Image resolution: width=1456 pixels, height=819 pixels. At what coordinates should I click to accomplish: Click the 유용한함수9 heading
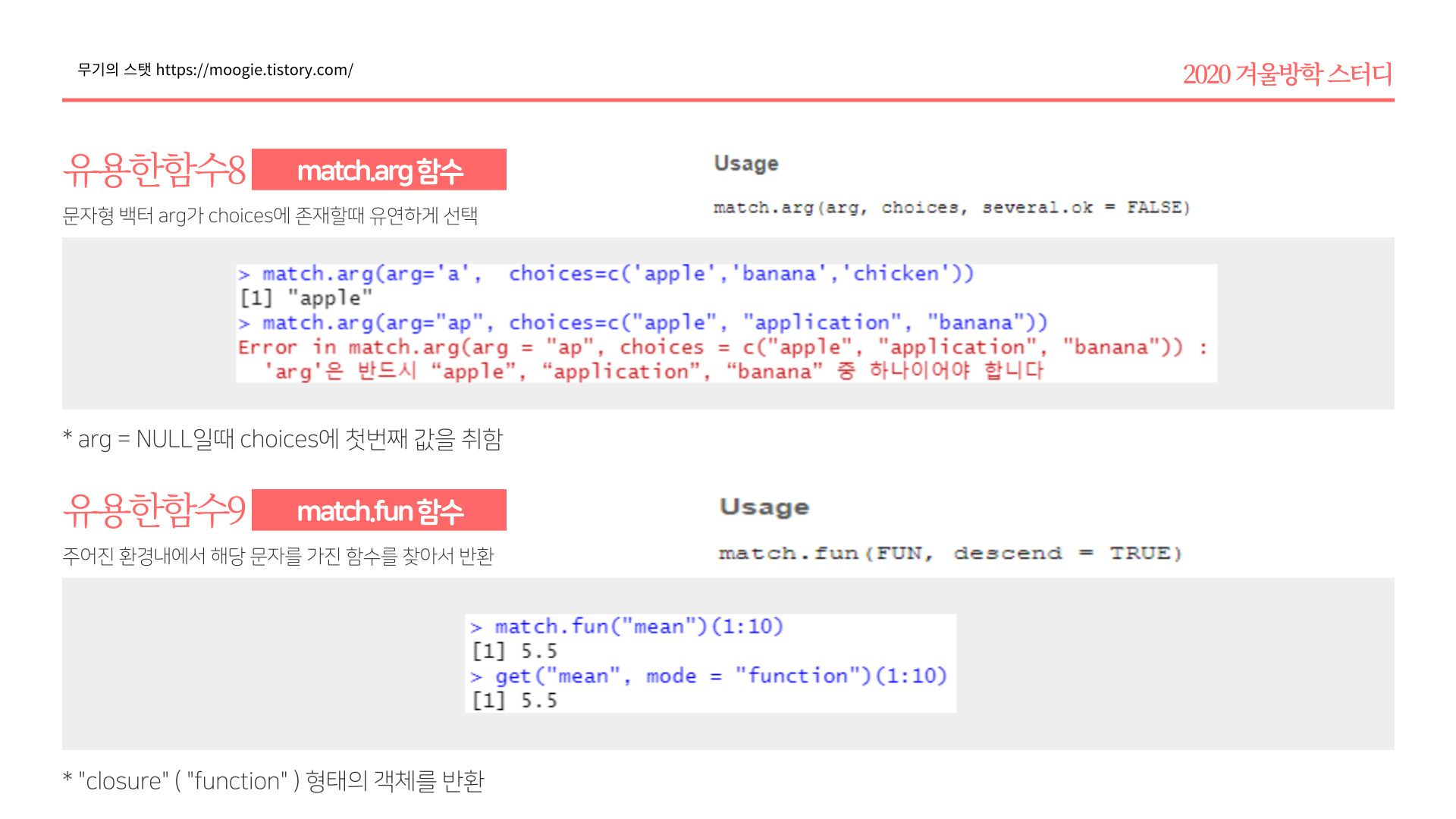point(154,510)
